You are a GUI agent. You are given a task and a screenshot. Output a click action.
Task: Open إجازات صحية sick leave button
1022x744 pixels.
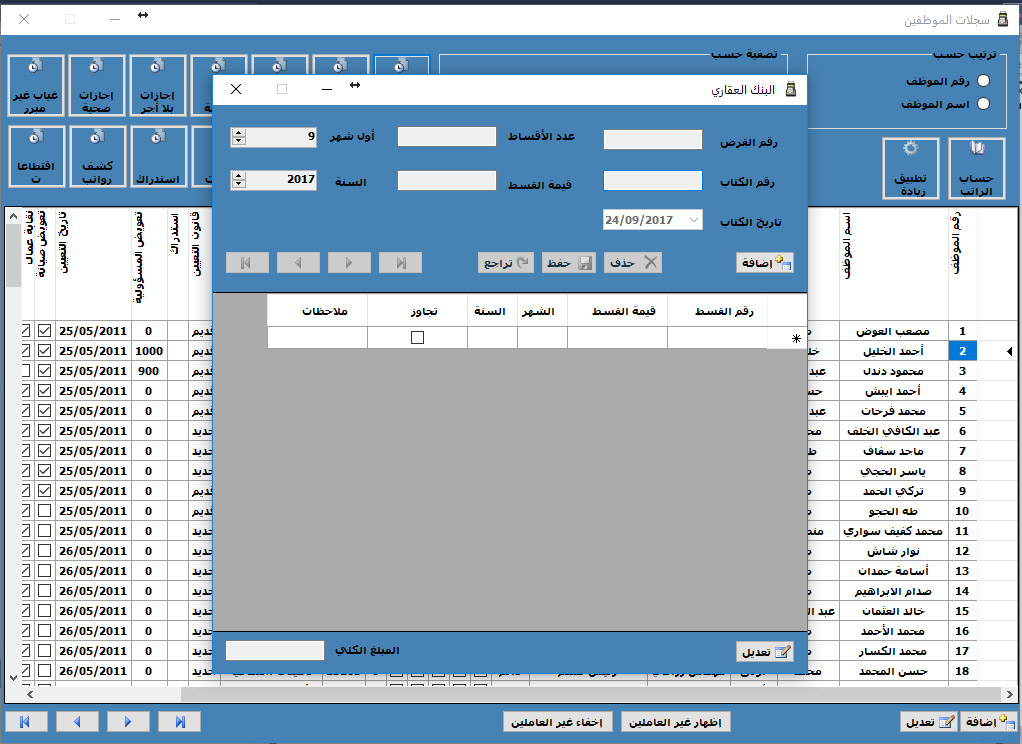[x=97, y=85]
